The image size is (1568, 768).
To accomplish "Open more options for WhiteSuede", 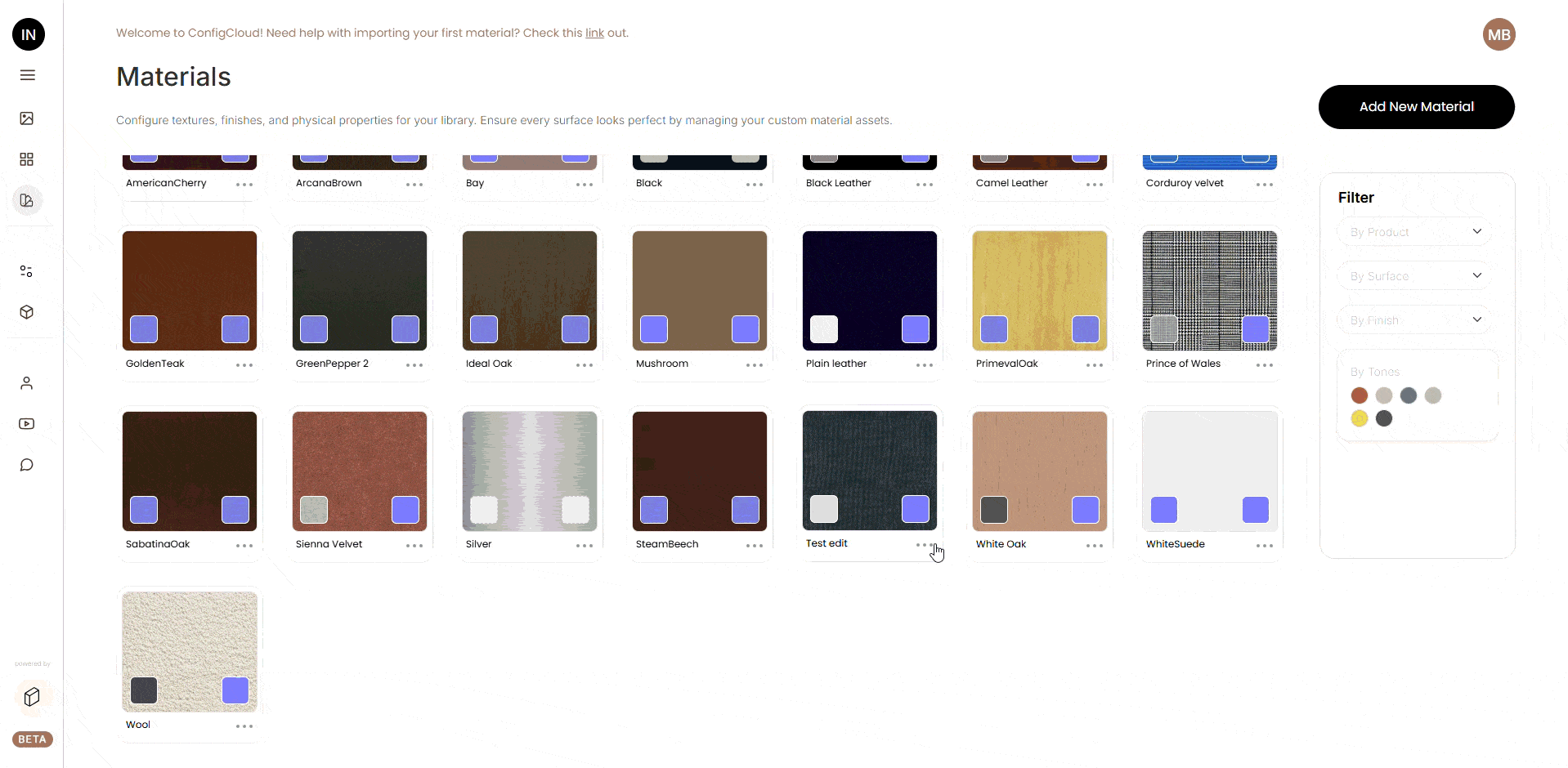I will tap(1265, 546).
